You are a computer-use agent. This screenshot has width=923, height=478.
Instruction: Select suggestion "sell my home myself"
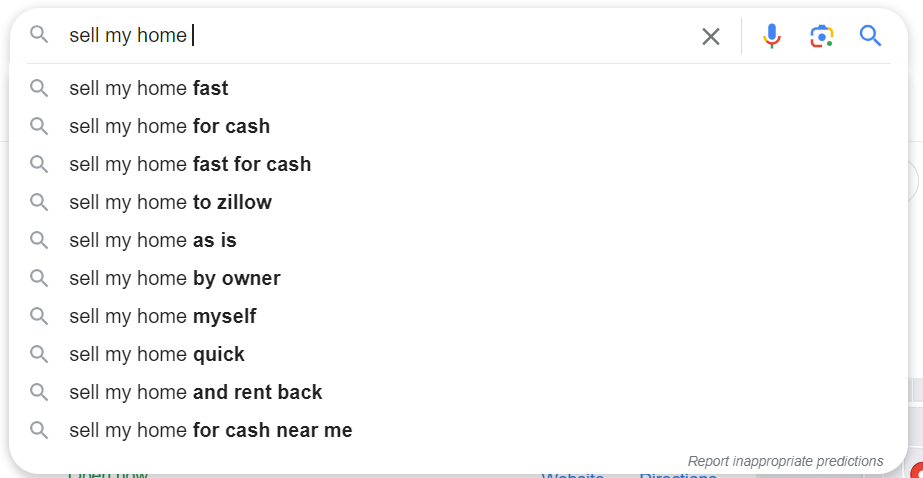click(x=458, y=316)
